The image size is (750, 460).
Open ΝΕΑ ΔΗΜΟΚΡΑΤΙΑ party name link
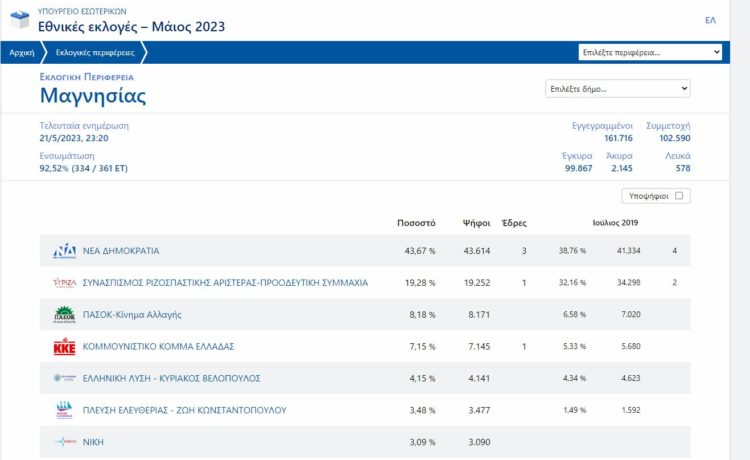click(x=120, y=251)
